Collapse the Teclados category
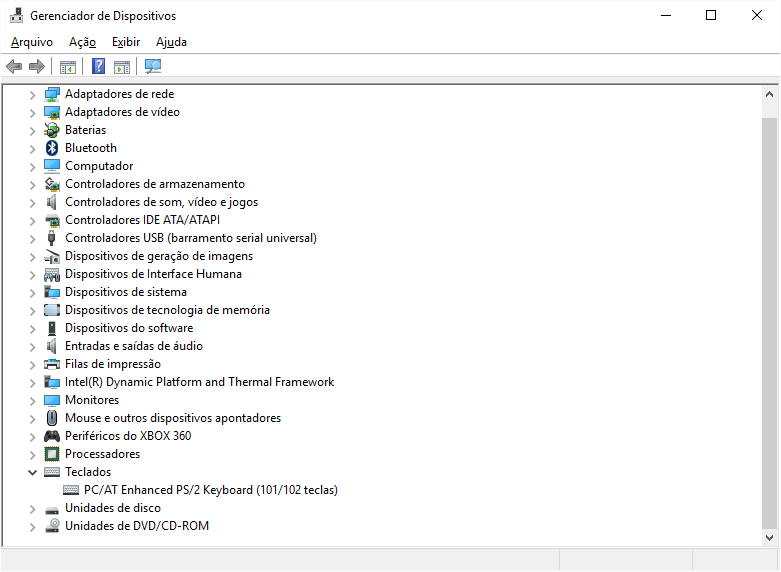The image size is (781, 572). [32, 472]
